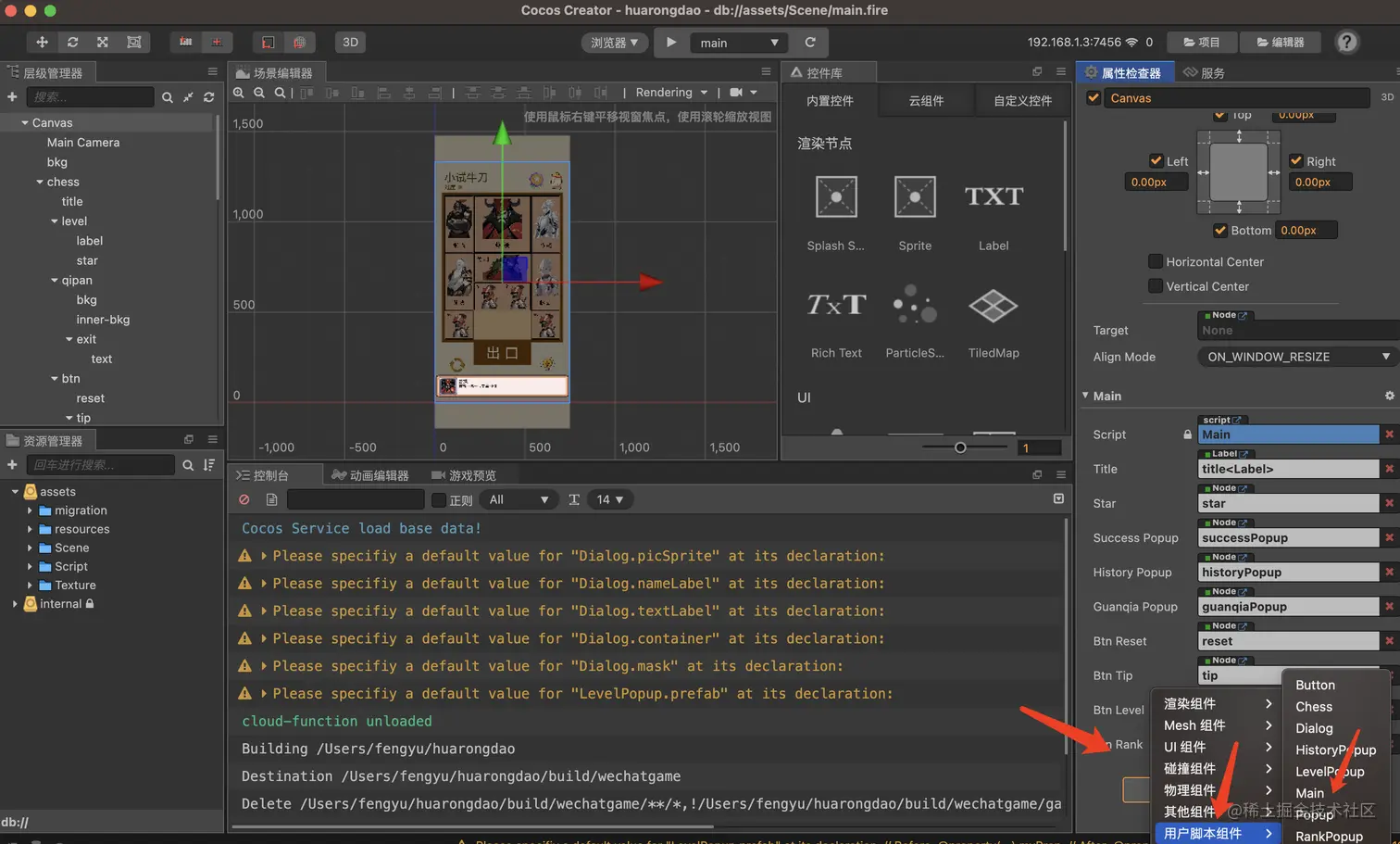Expand the migration assets folder
Viewport: 1400px width, 844px height.
tap(30, 510)
